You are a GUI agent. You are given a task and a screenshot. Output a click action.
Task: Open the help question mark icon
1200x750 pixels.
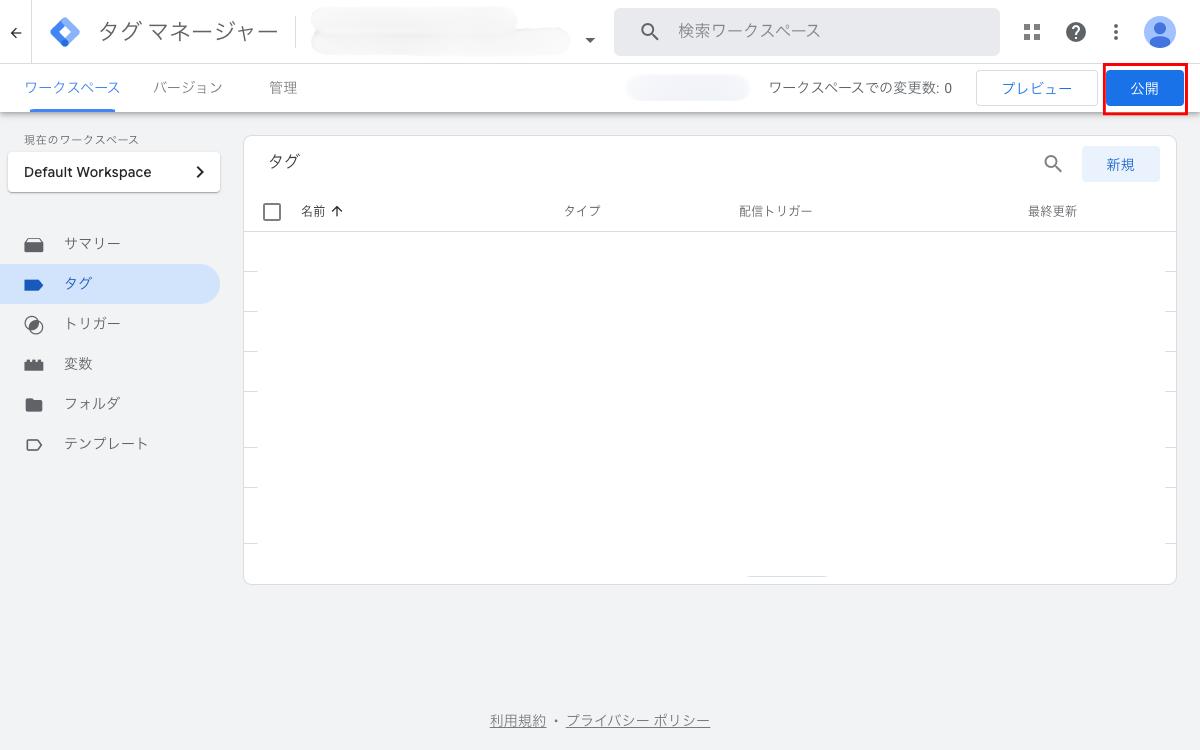pyautogui.click(x=1076, y=32)
